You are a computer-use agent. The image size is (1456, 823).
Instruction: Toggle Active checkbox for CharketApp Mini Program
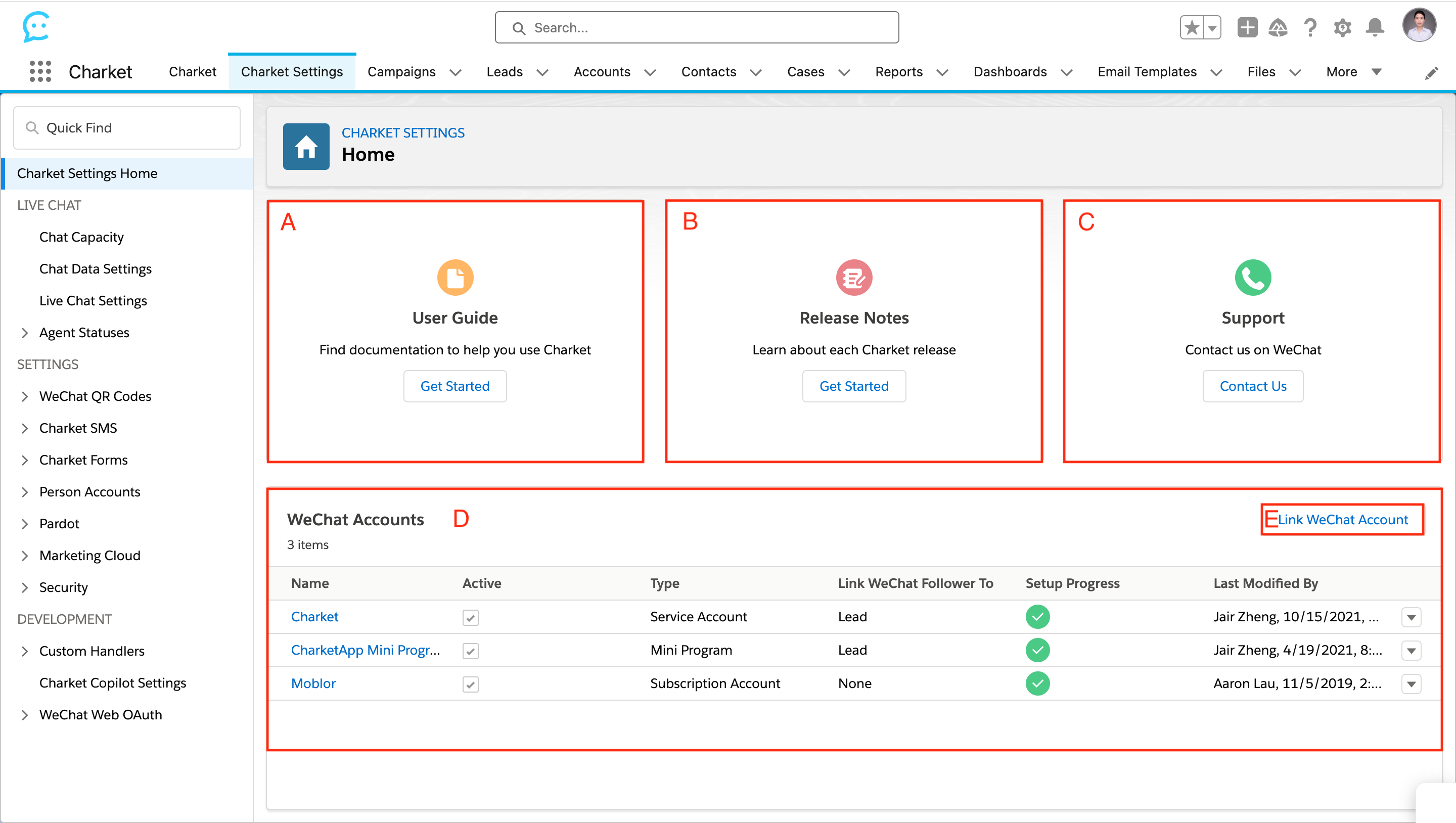click(x=470, y=651)
